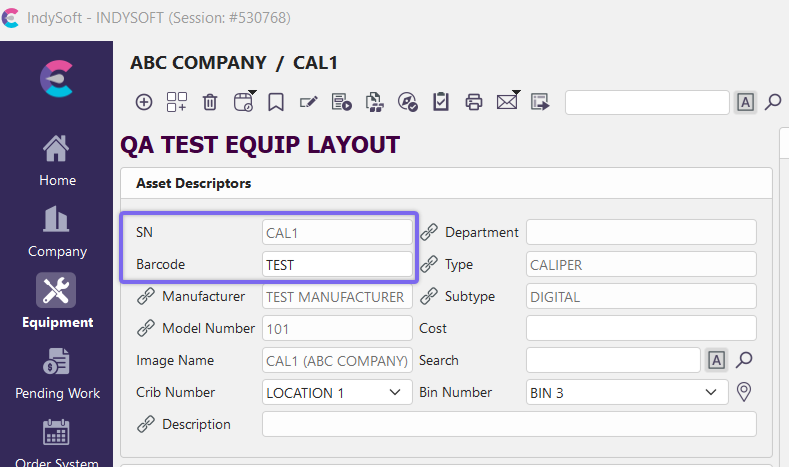Open the envelope email dropdown in toolbar
This screenshot has height=467, width=789.
point(507,102)
